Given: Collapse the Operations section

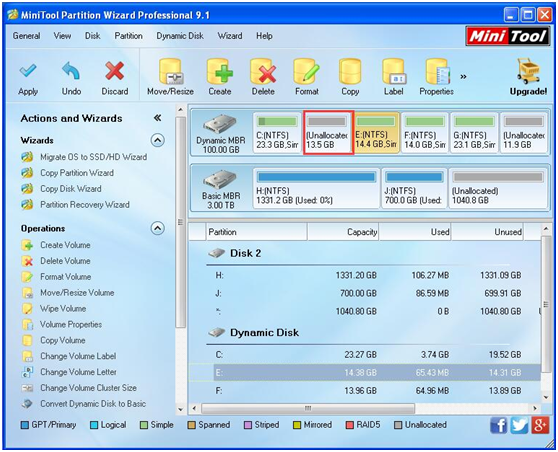Looking at the screenshot, I should pos(158,228).
